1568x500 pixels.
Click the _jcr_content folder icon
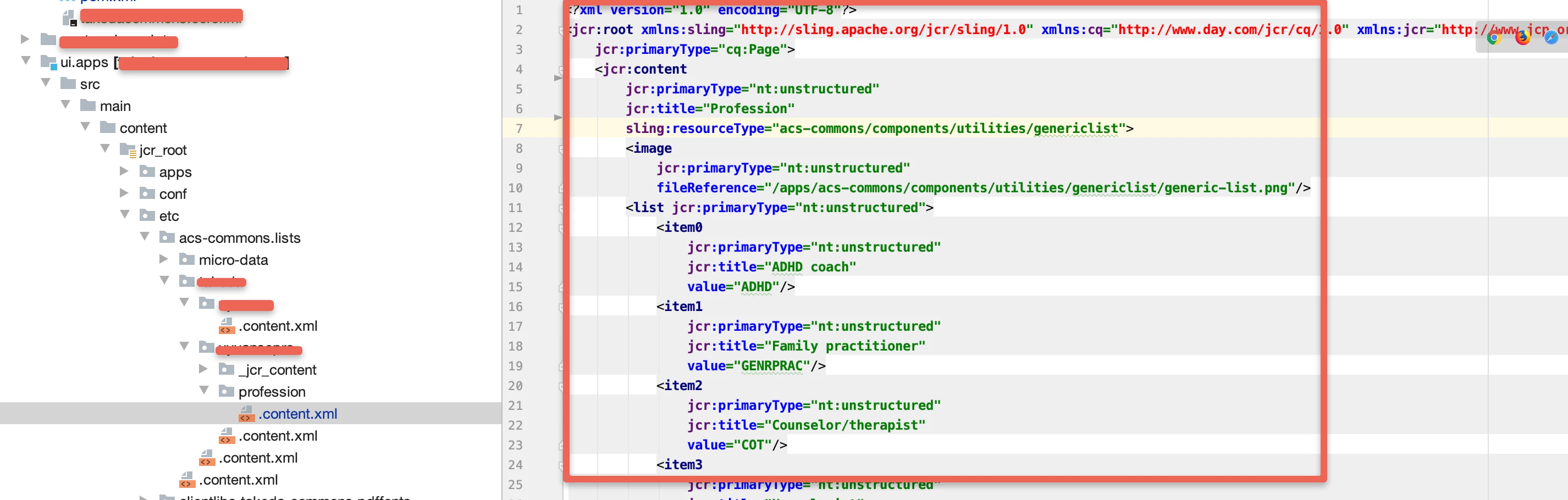[227, 369]
